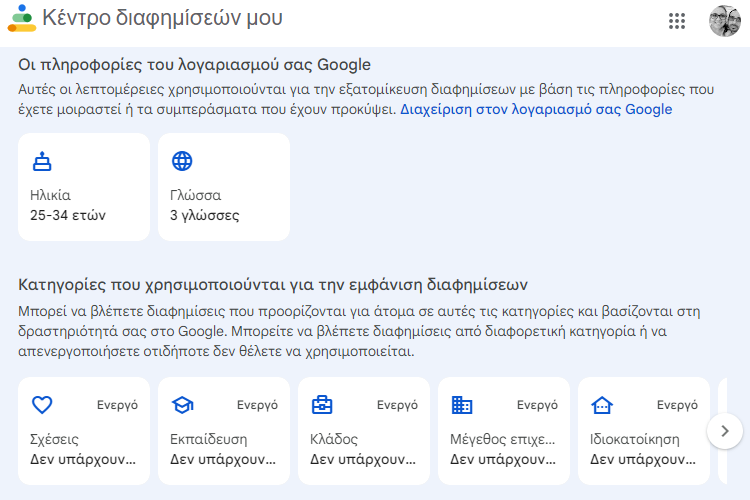Viewport: 750px width, 500px height.
Task: Click the heart icon on Σχέσεις card
Action: (42, 405)
